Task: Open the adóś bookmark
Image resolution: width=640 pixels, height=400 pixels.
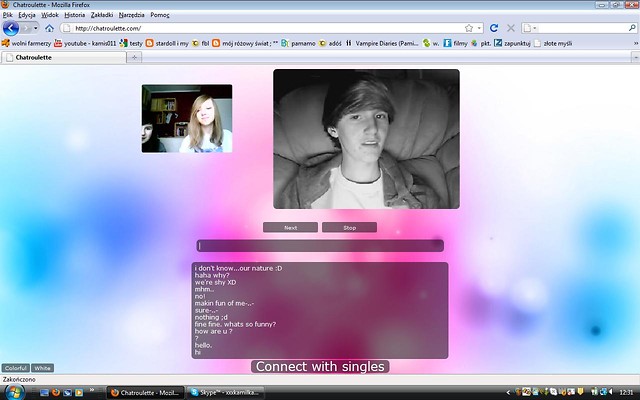Action: 330,43
